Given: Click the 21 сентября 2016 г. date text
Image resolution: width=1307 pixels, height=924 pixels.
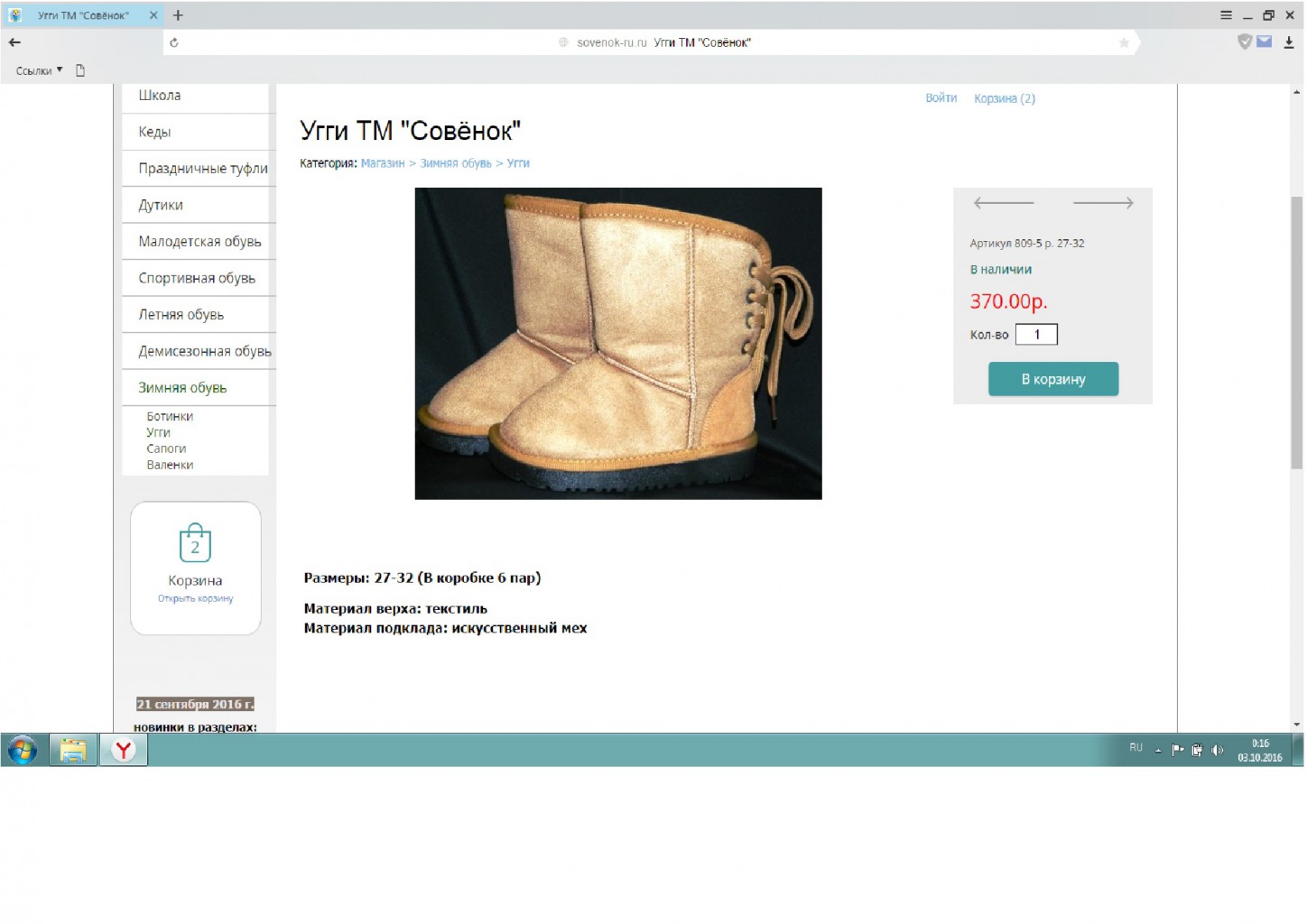Looking at the screenshot, I should pos(195,705).
